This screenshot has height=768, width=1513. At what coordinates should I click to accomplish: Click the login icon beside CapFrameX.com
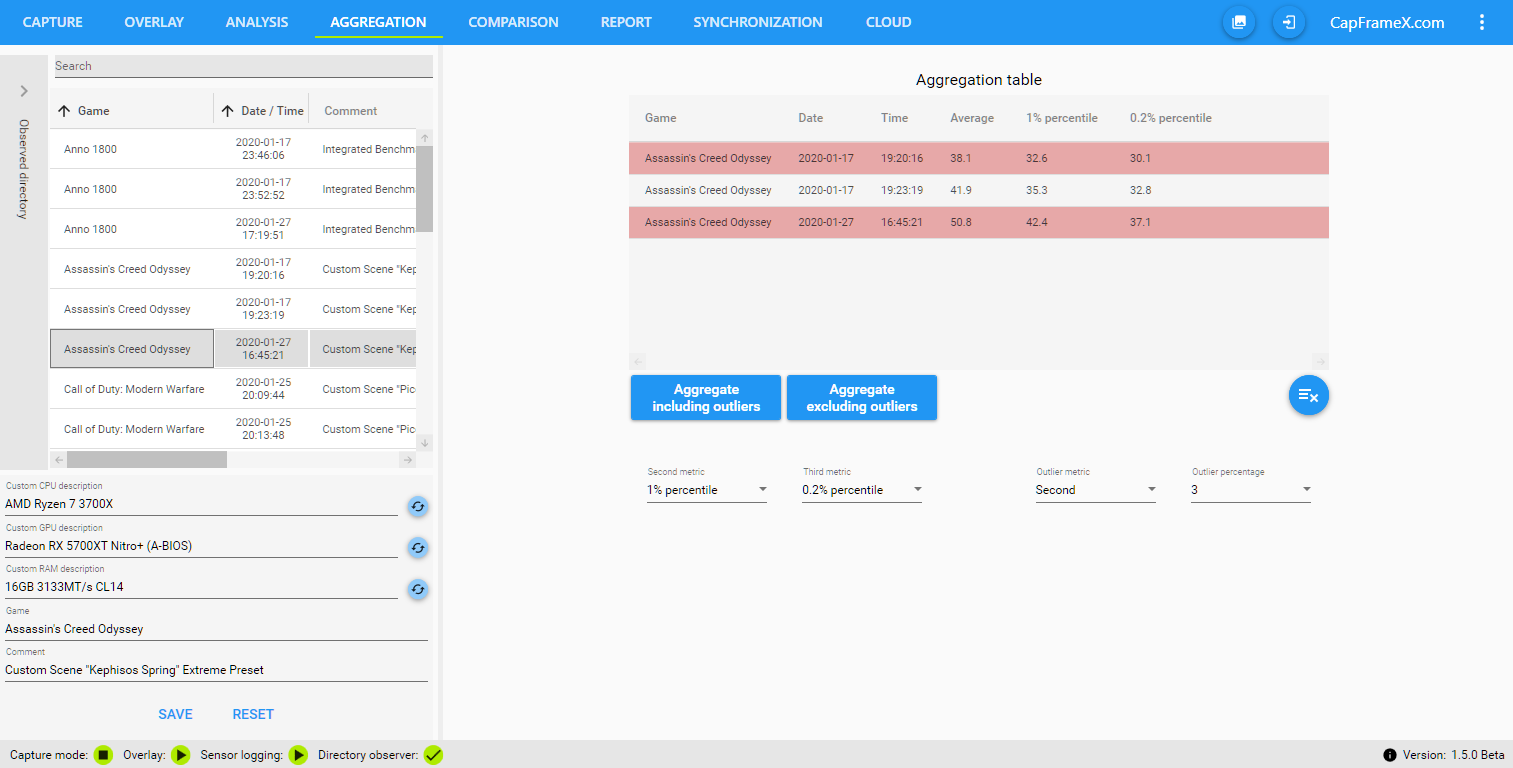(x=1289, y=22)
